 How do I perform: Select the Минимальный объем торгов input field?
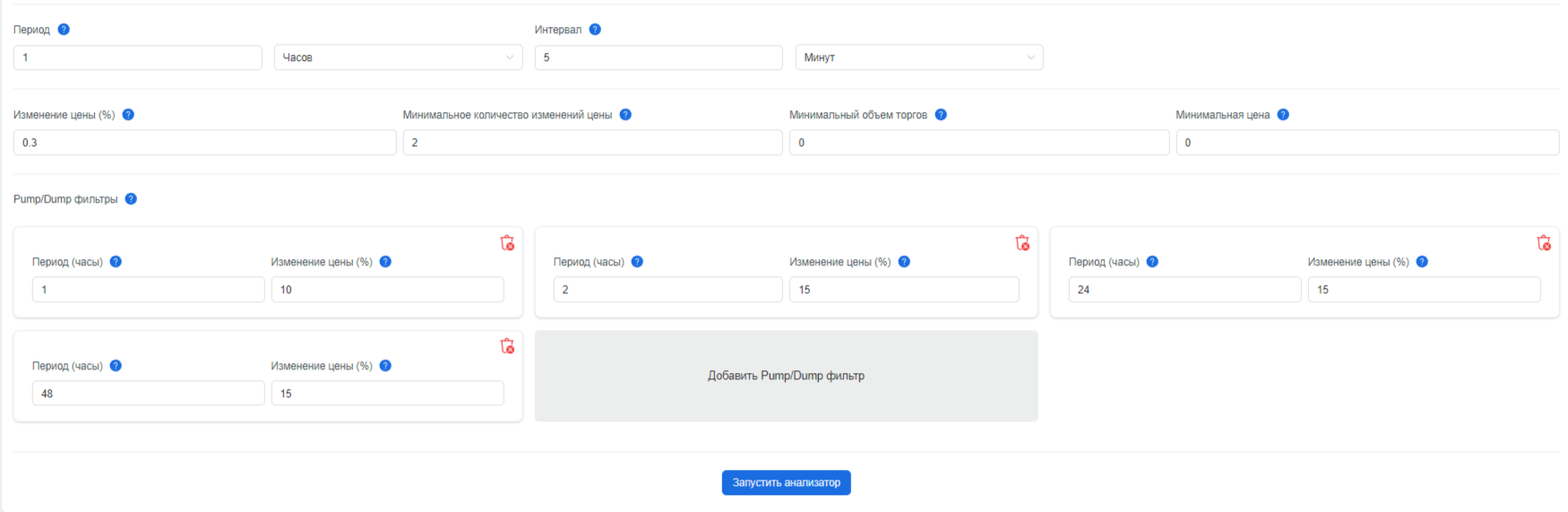(979, 143)
